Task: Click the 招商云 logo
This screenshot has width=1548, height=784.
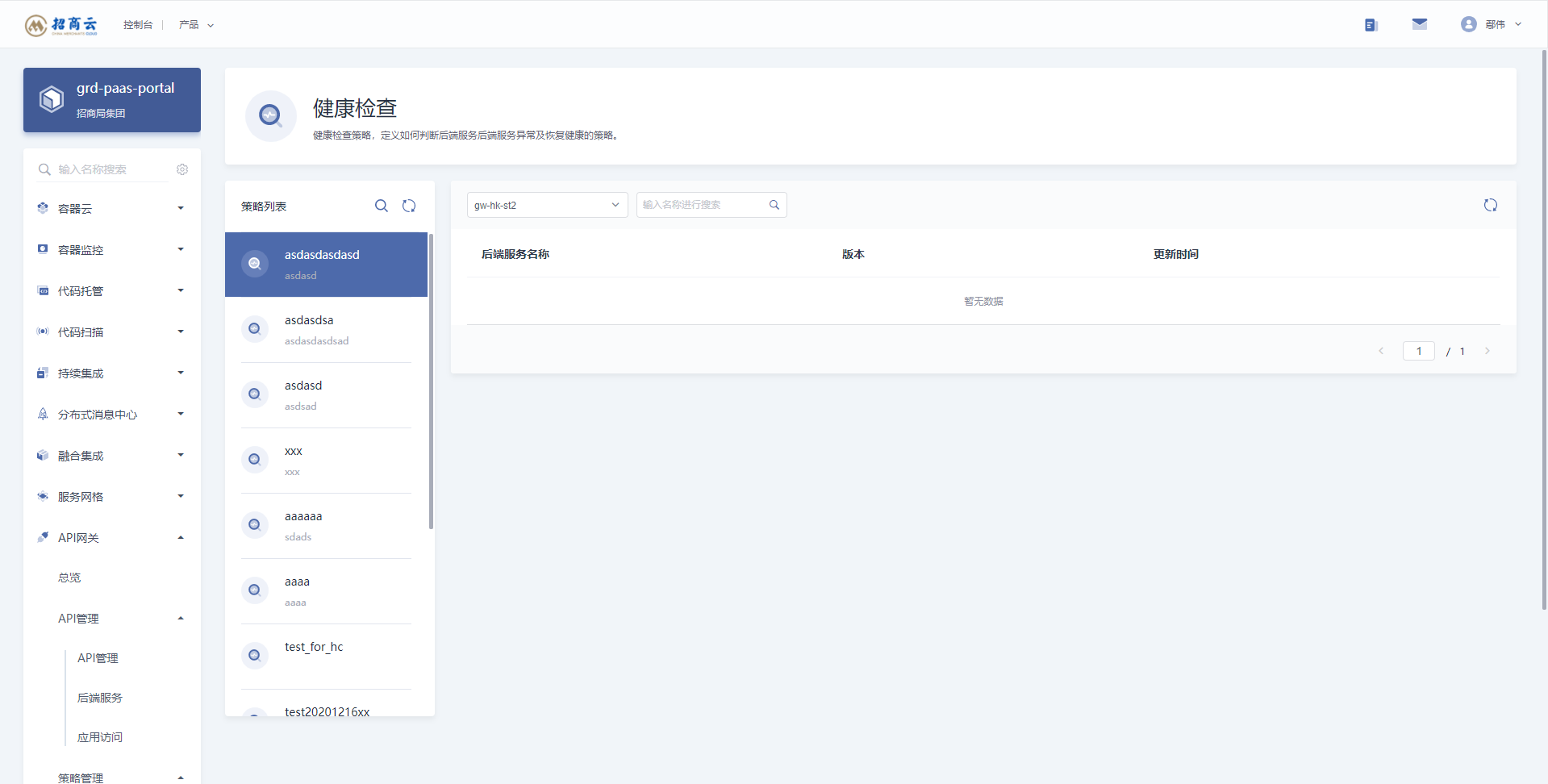Action: tap(61, 25)
